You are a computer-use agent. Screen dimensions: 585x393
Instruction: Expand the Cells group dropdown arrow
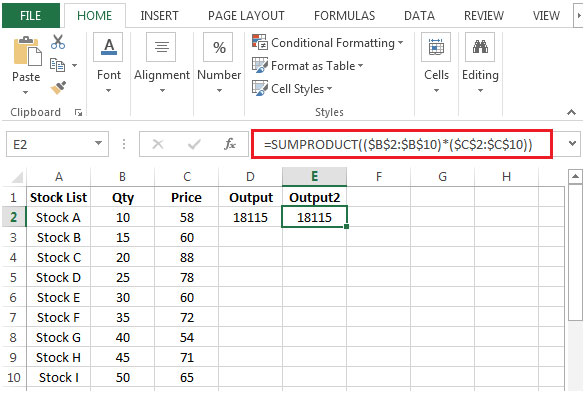pos(436,90)
